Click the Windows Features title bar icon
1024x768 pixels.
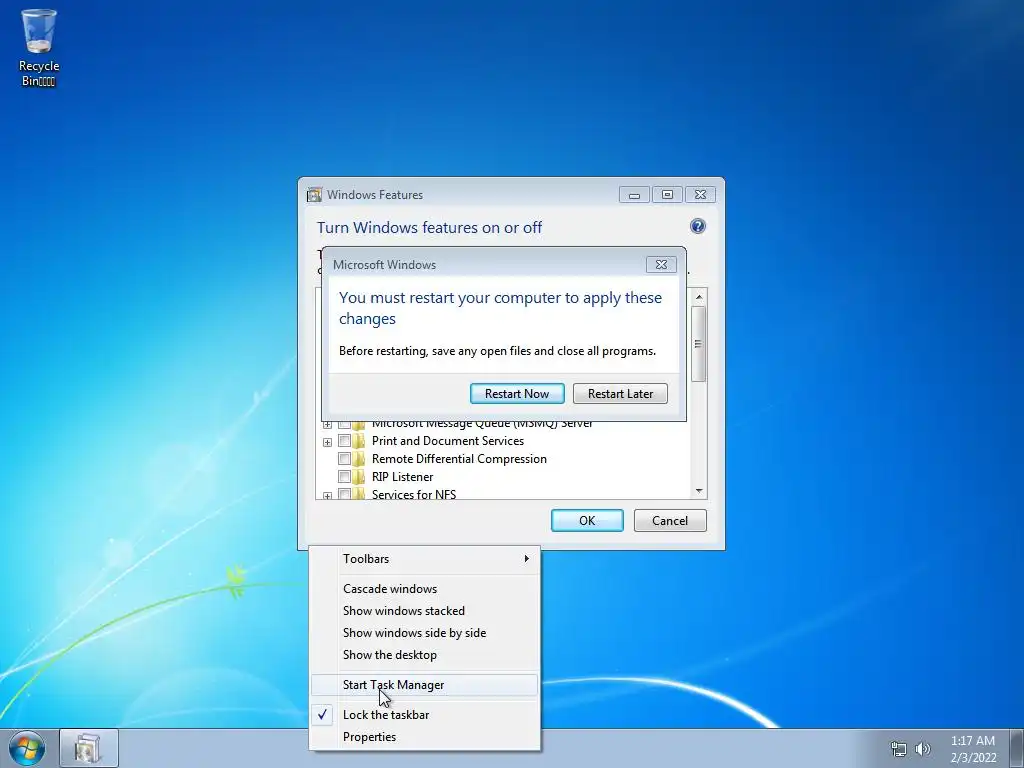pyautogui.click(x=315, y=195)
